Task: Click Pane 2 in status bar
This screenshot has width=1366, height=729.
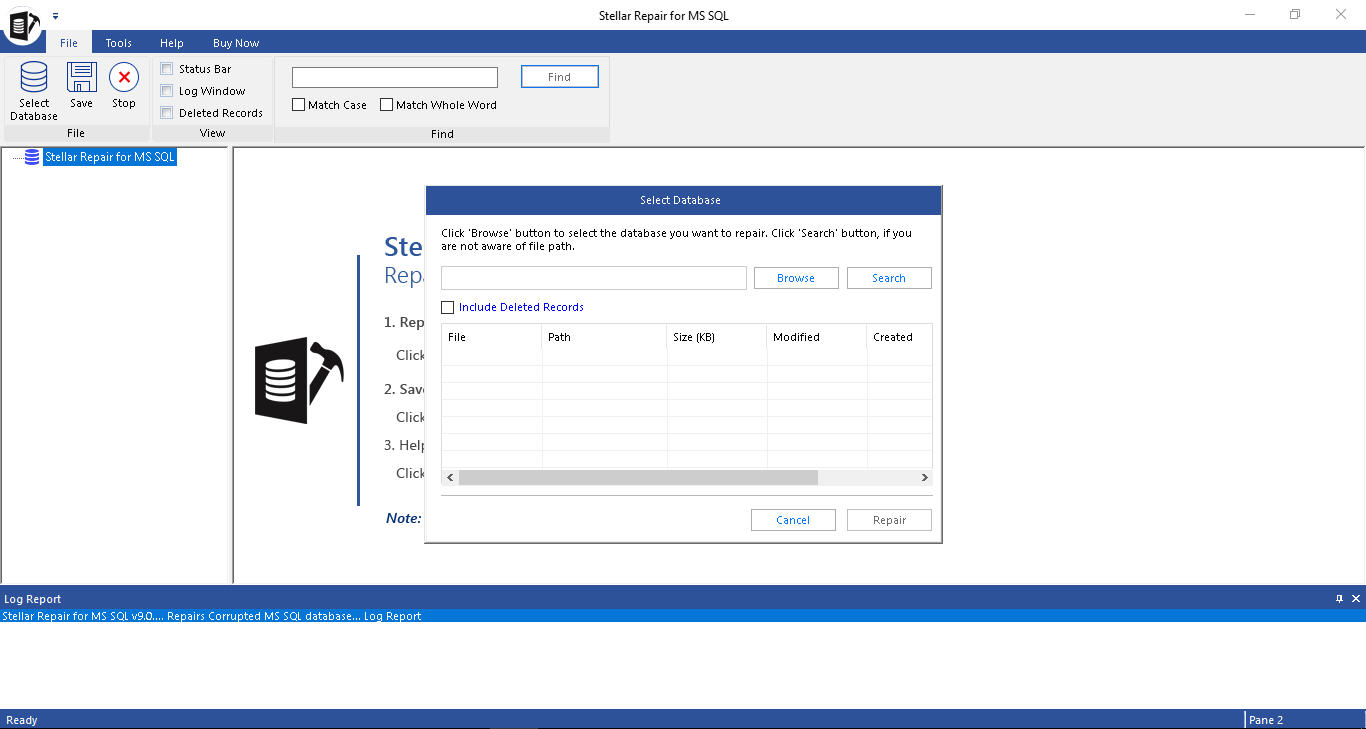Action: point(1266,720)
